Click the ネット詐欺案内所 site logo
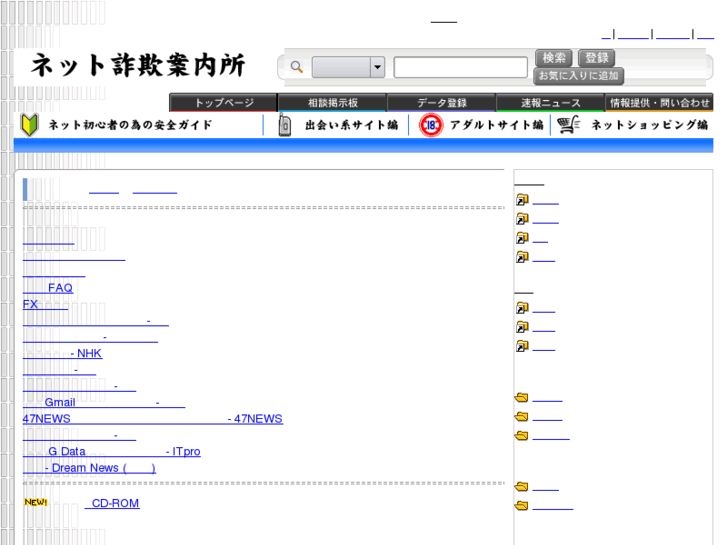Viewport: 727px width, 545px height. tap(138, 65)
